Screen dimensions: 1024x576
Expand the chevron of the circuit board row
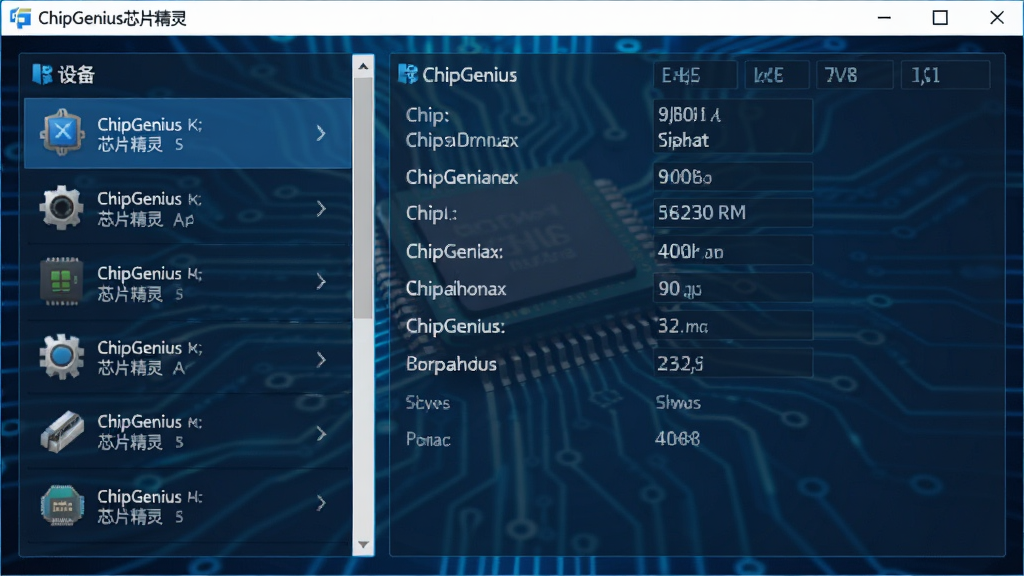(321, 281)
